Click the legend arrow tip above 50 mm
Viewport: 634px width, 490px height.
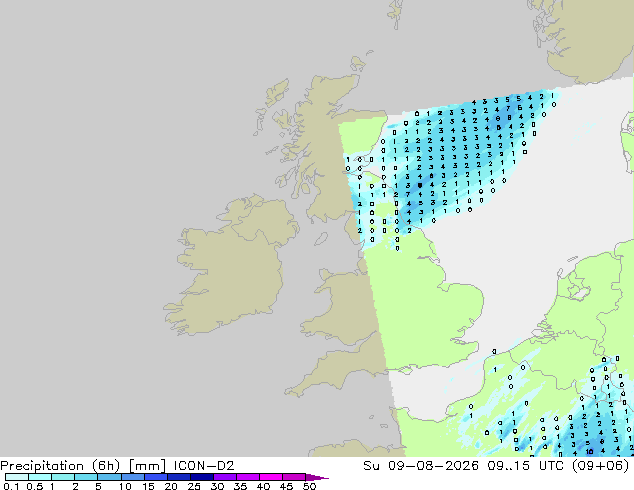point(318,477)
